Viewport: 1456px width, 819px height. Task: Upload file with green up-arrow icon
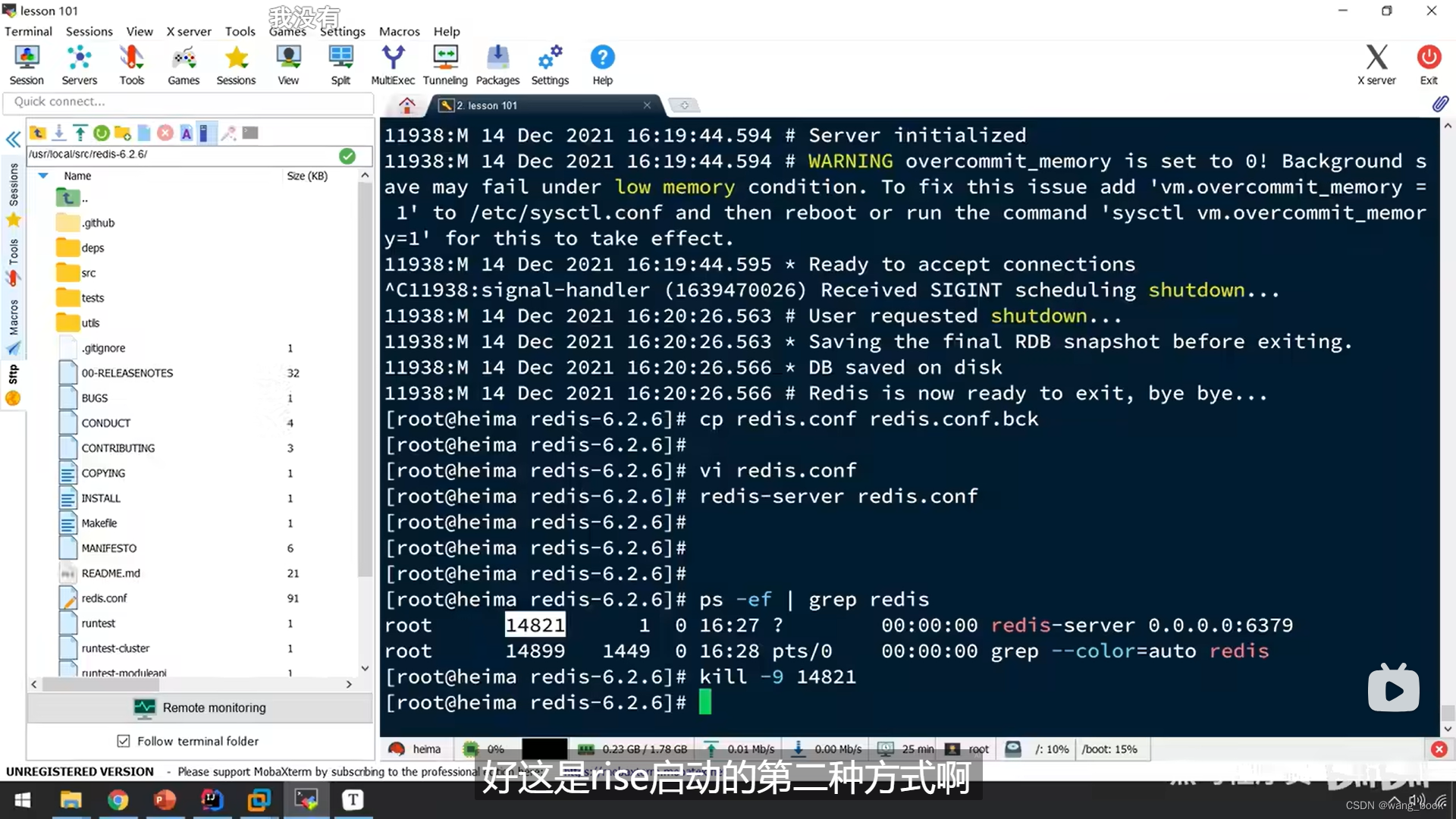(x=80, y=133)
